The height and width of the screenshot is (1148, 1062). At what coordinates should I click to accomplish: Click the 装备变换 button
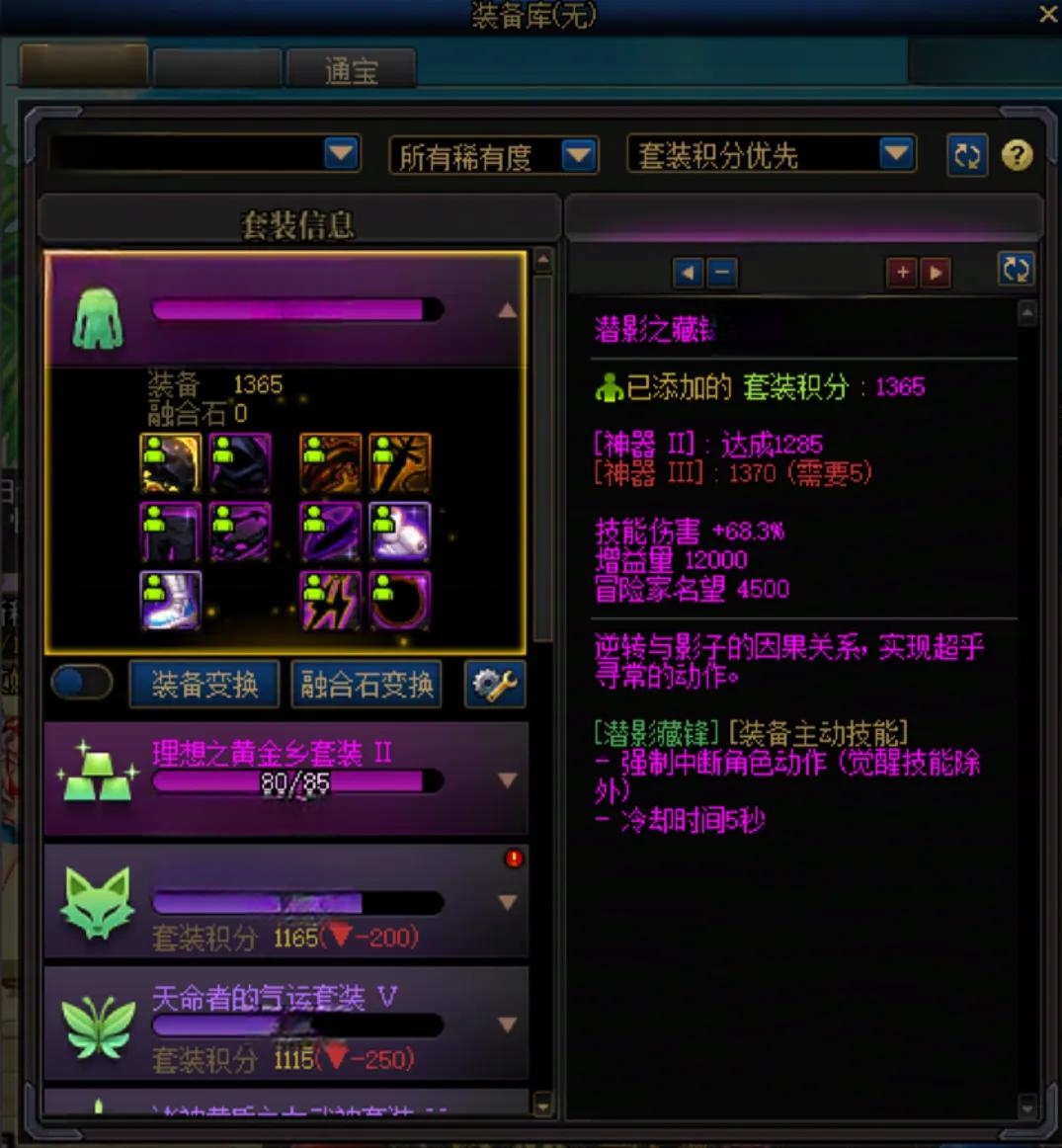204,685
